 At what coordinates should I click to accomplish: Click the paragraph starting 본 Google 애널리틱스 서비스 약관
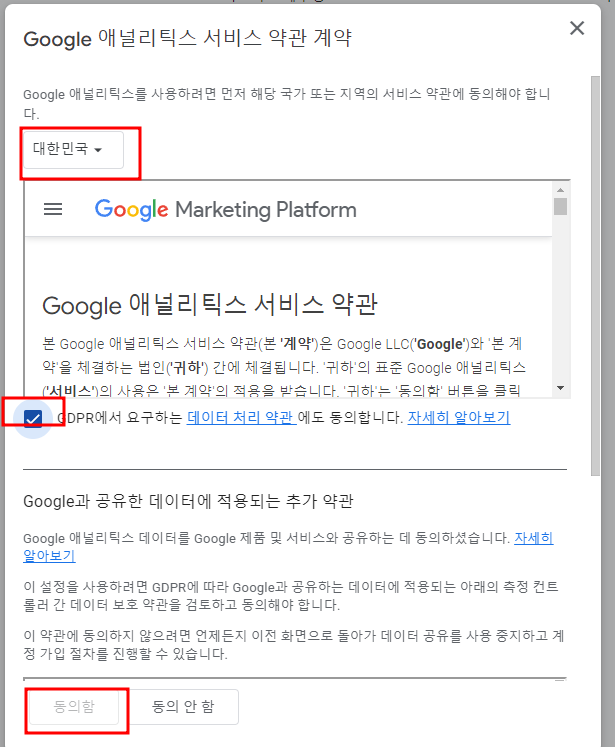[284, 367]
